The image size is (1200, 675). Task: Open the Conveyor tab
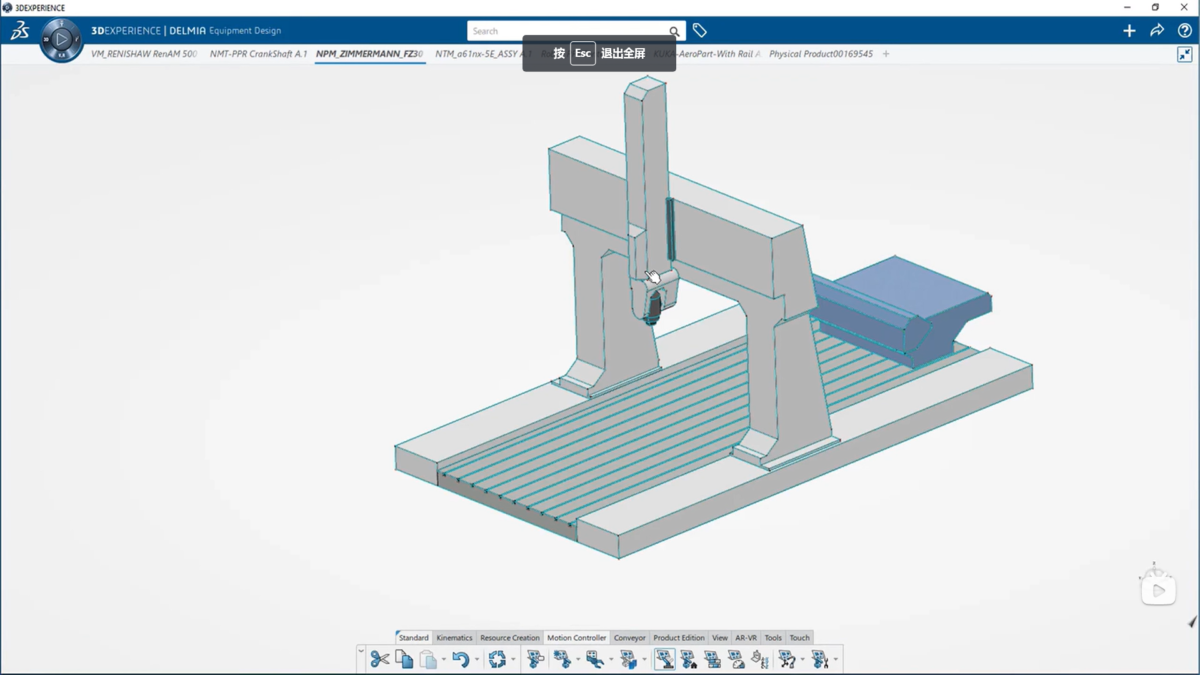tap(630, 638)
